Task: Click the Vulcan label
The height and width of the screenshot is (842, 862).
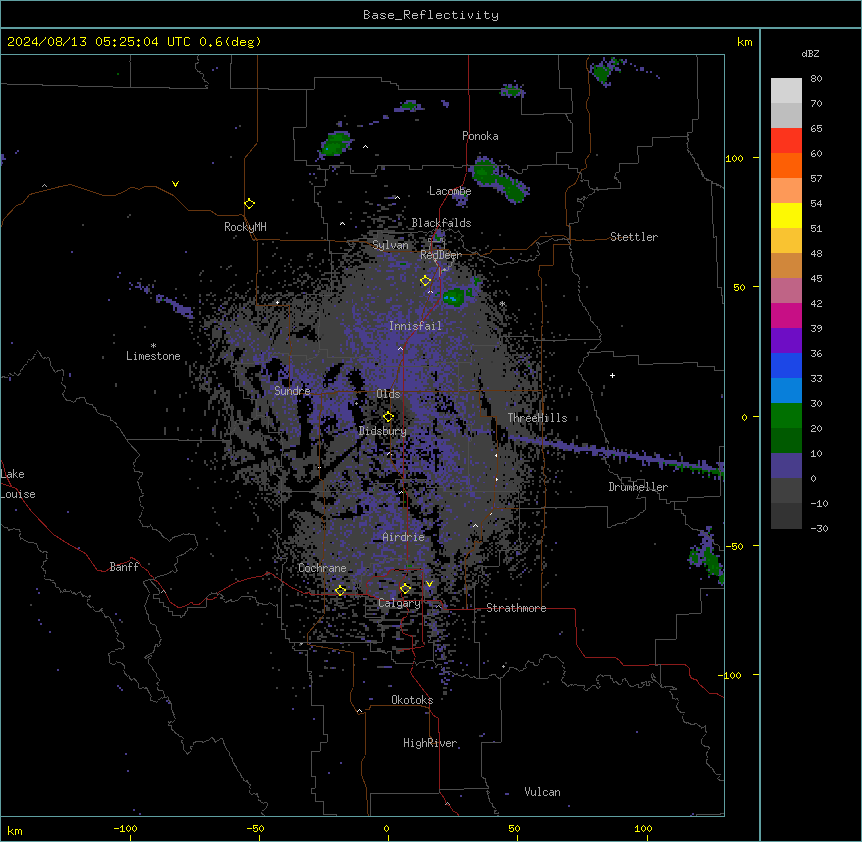Action: tap(542, 792)
